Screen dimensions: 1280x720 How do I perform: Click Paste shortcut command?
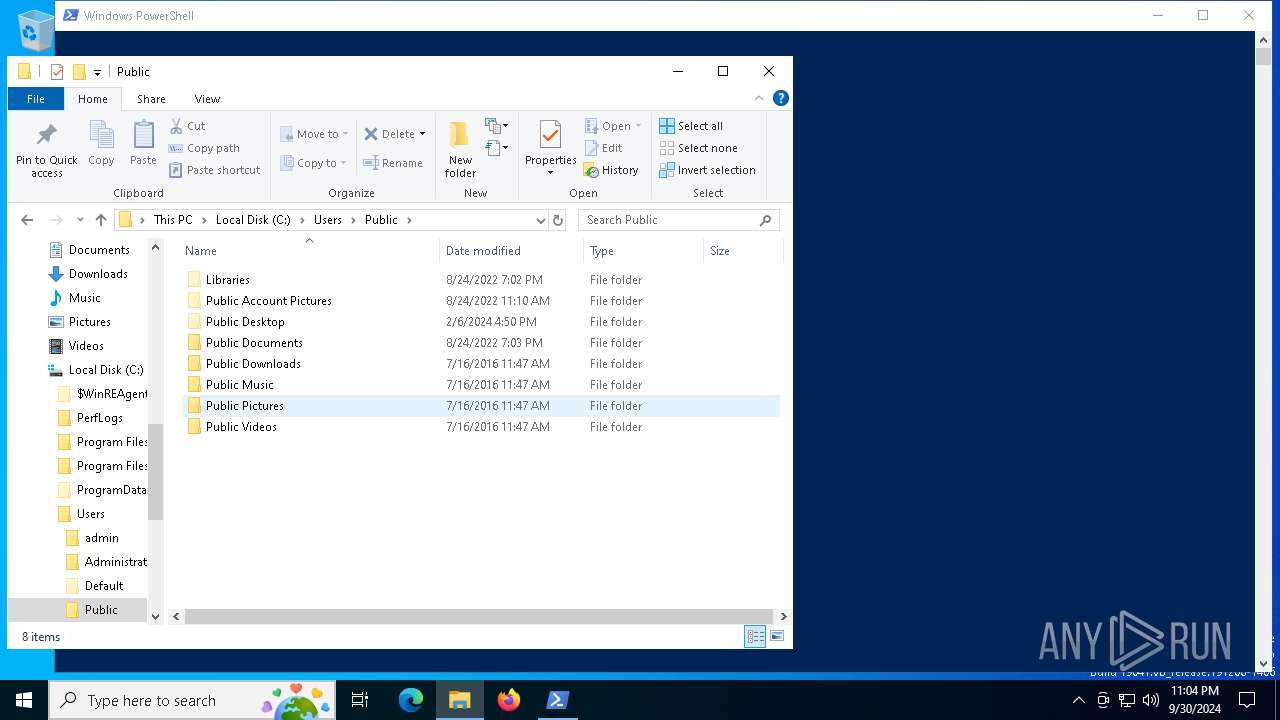click(x=214, y=170)
